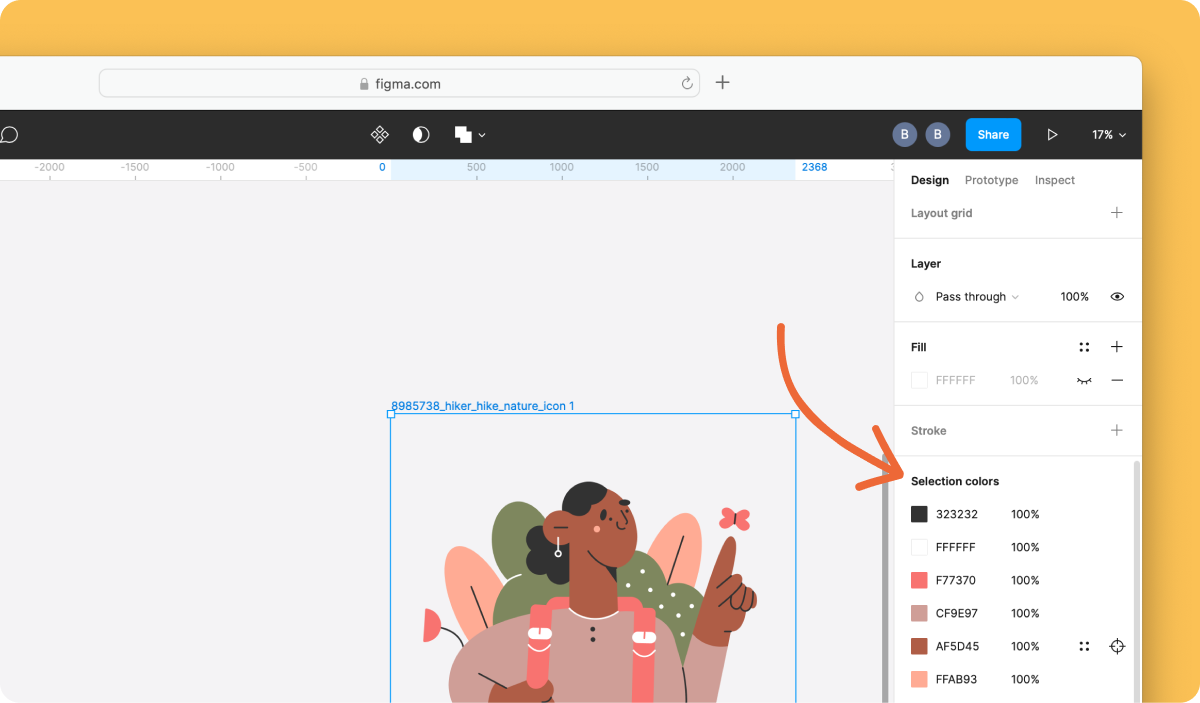Image resolution: width=1200 pixels, height=703 pixels.
Task: Click the Stroke section label
Action: [928, 431]
